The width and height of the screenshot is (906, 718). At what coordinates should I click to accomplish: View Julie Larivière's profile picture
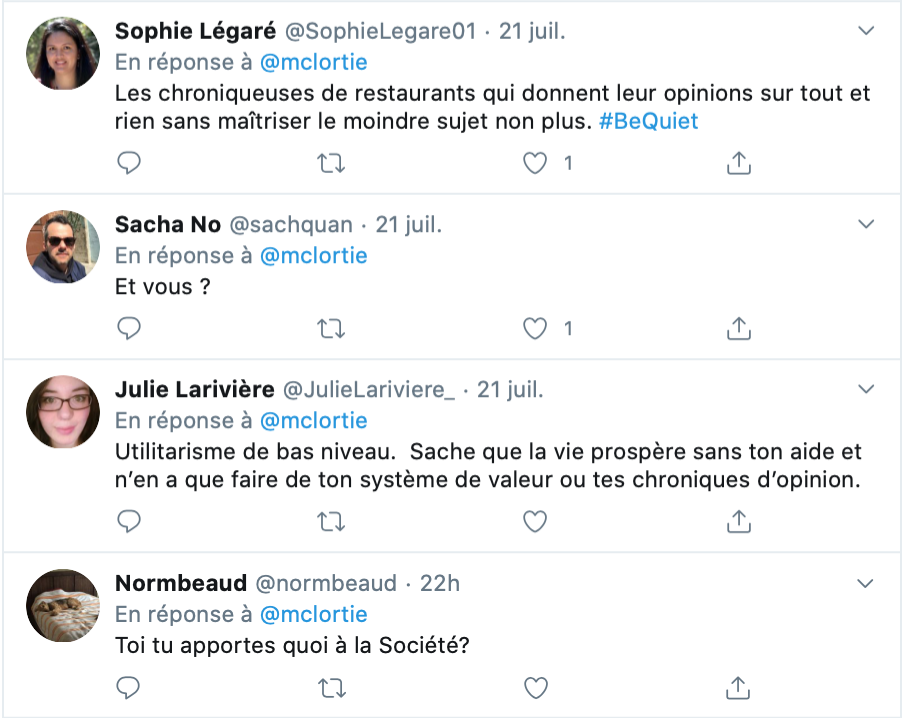pyautogui.click(x=63, y=412)
